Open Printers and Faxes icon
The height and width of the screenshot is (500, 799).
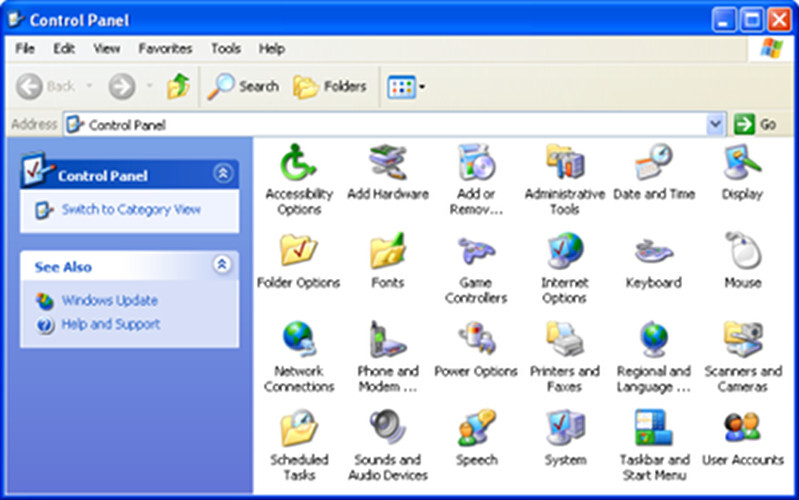tap(565, 341)
